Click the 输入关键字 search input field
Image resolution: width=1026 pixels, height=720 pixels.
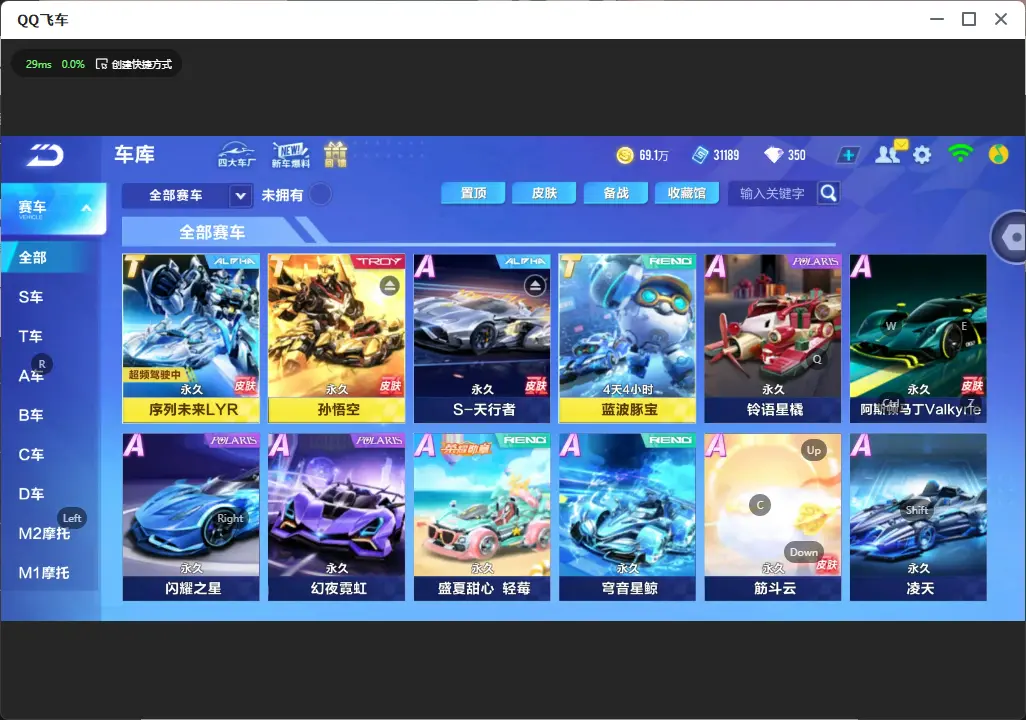(x=772, y=193)
